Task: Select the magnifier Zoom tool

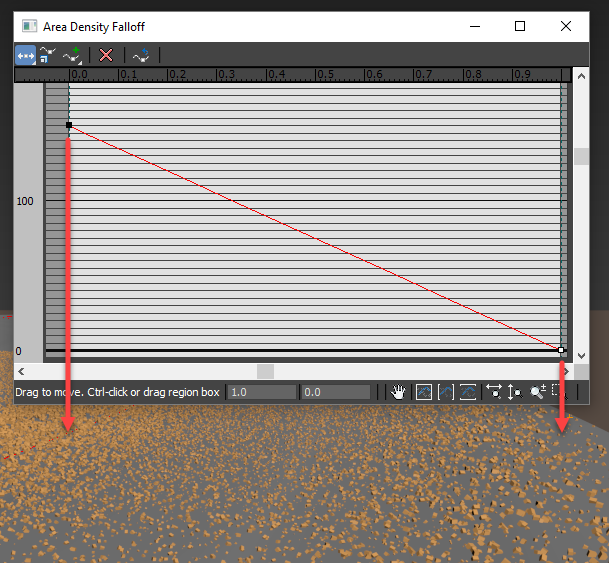Action: (538, 392)
